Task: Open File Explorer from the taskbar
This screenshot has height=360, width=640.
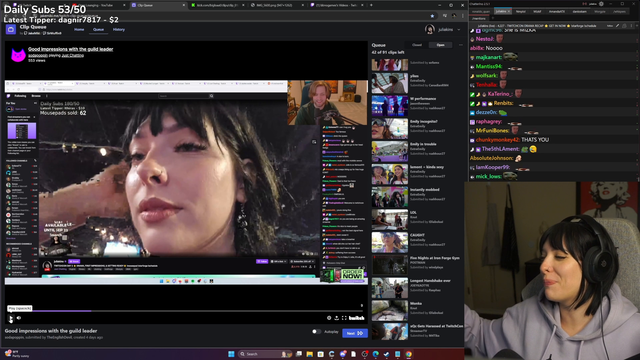Action: tap(310, 354)
